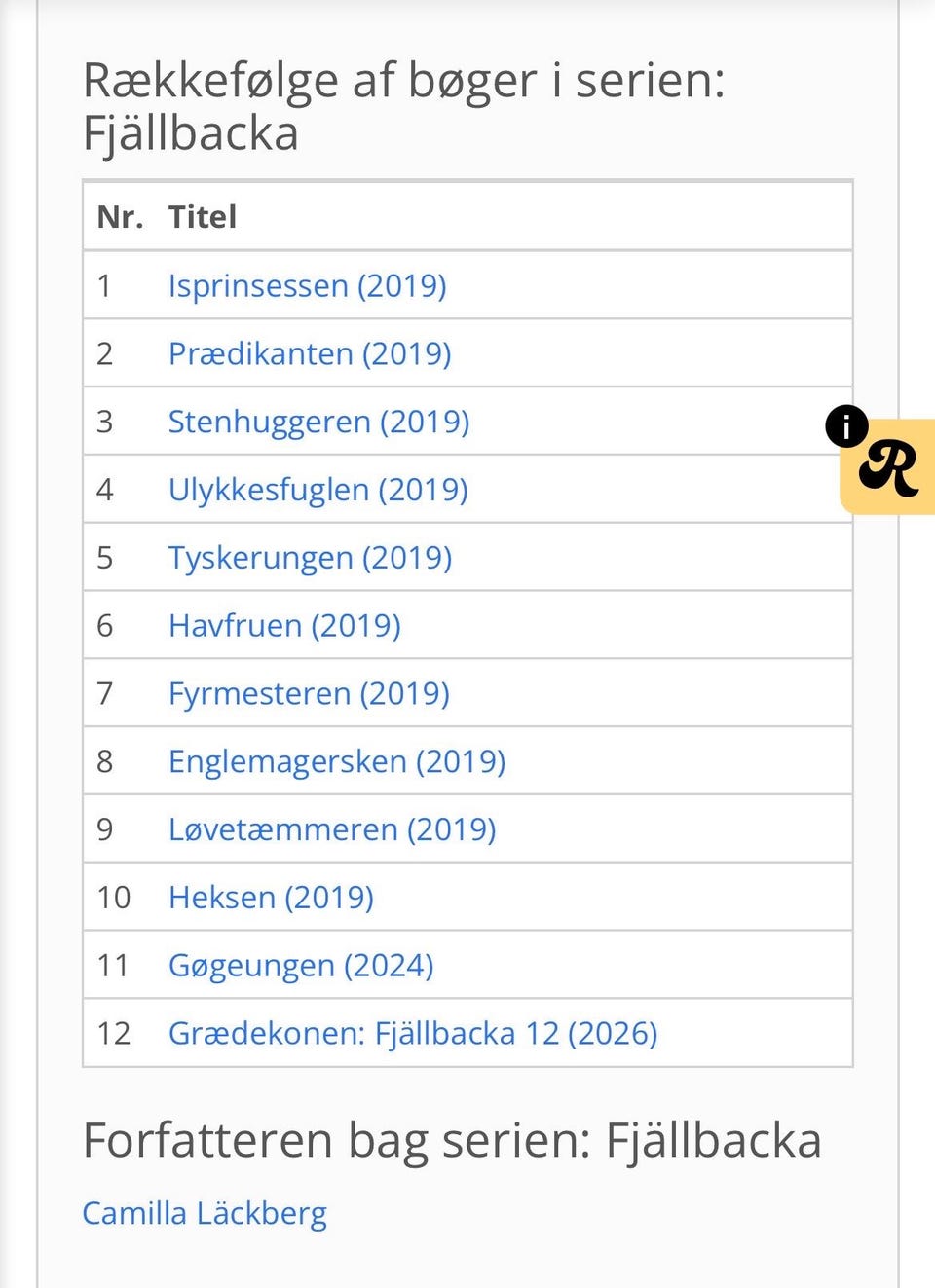The image size is (935, 1288).
Task: Select Englemagersken (2019) from the list
Action: [x=337, y=761]
